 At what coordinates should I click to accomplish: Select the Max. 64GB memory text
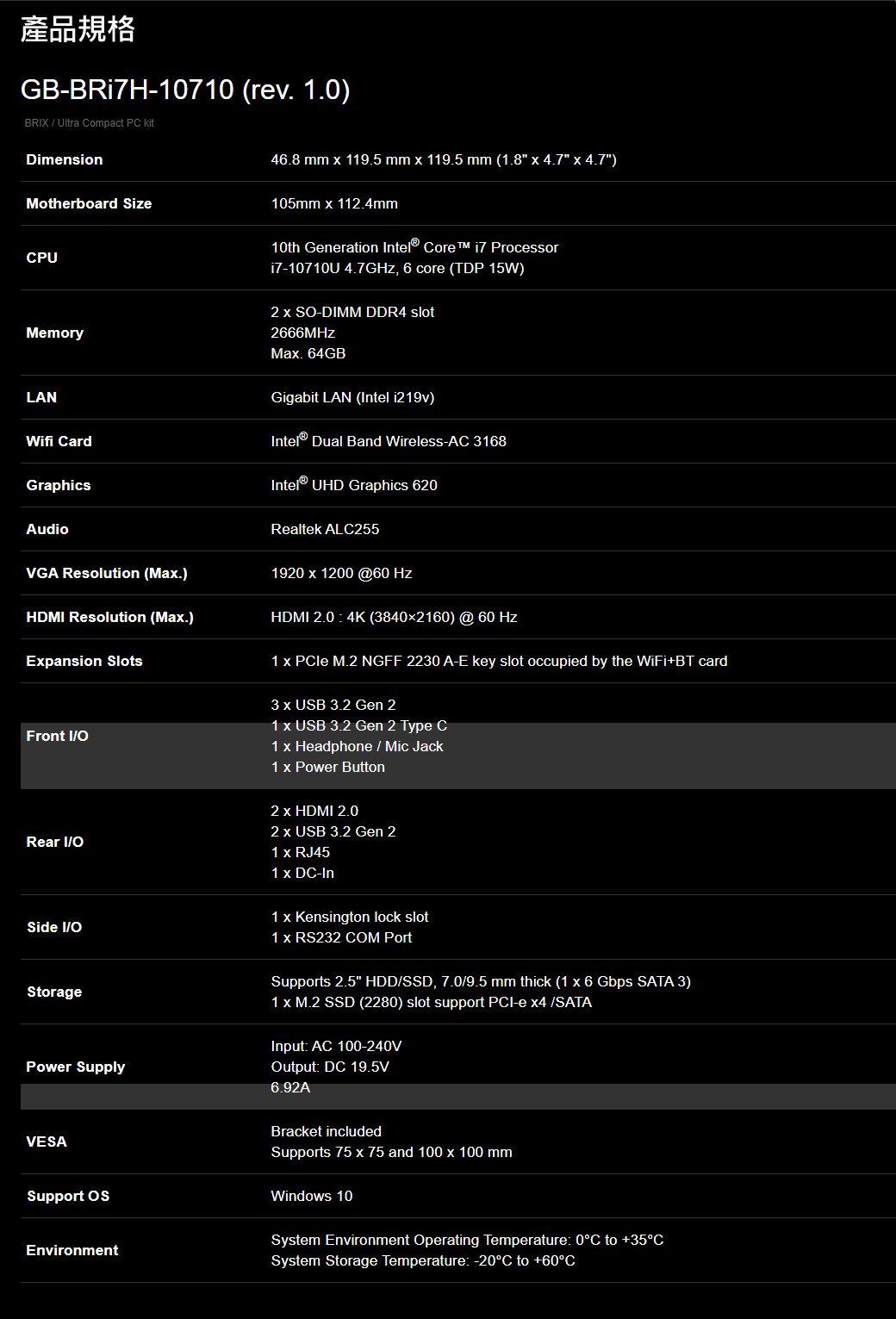(308, 353)
